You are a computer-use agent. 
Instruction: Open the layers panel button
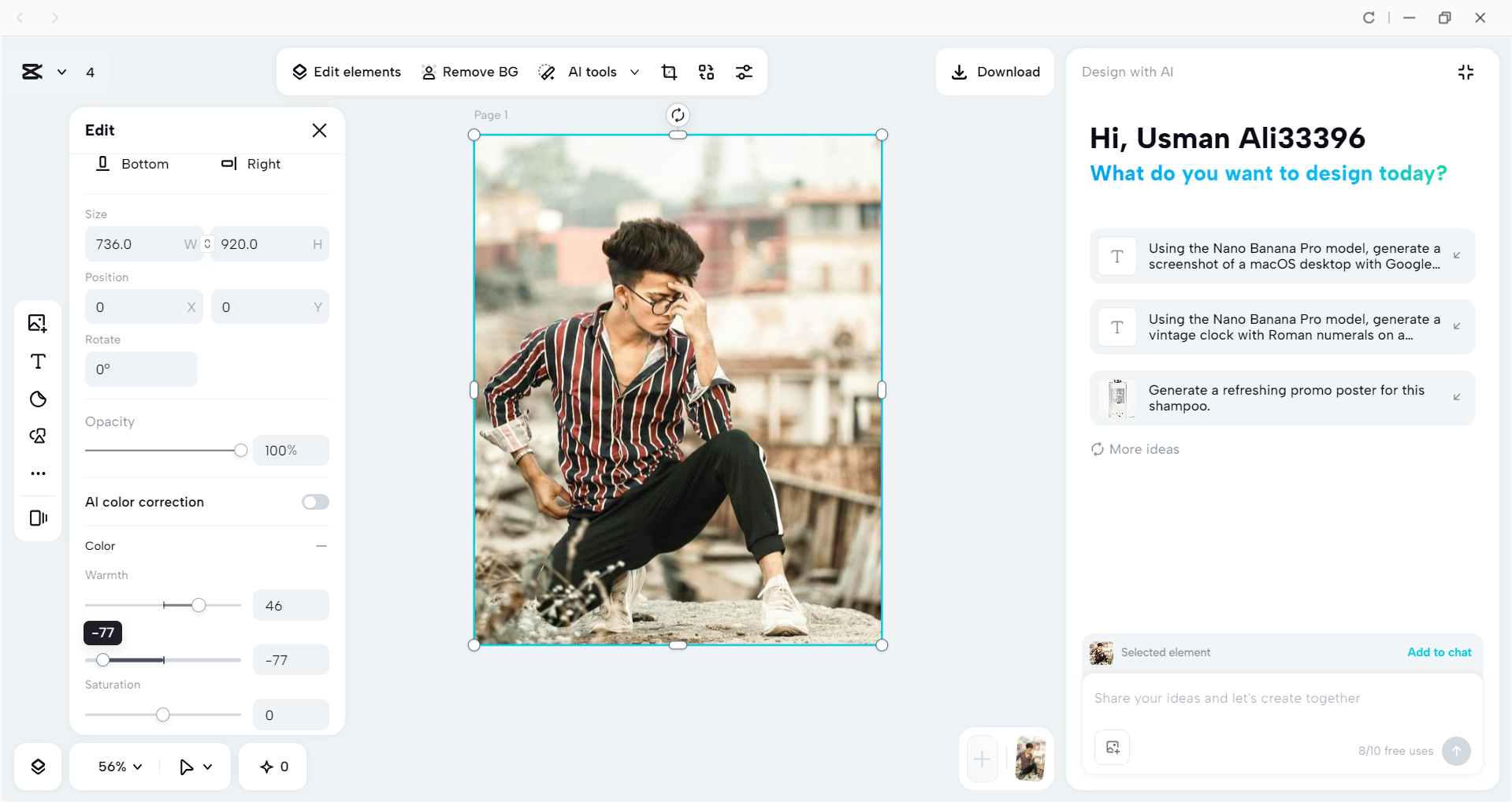point(38,767)
